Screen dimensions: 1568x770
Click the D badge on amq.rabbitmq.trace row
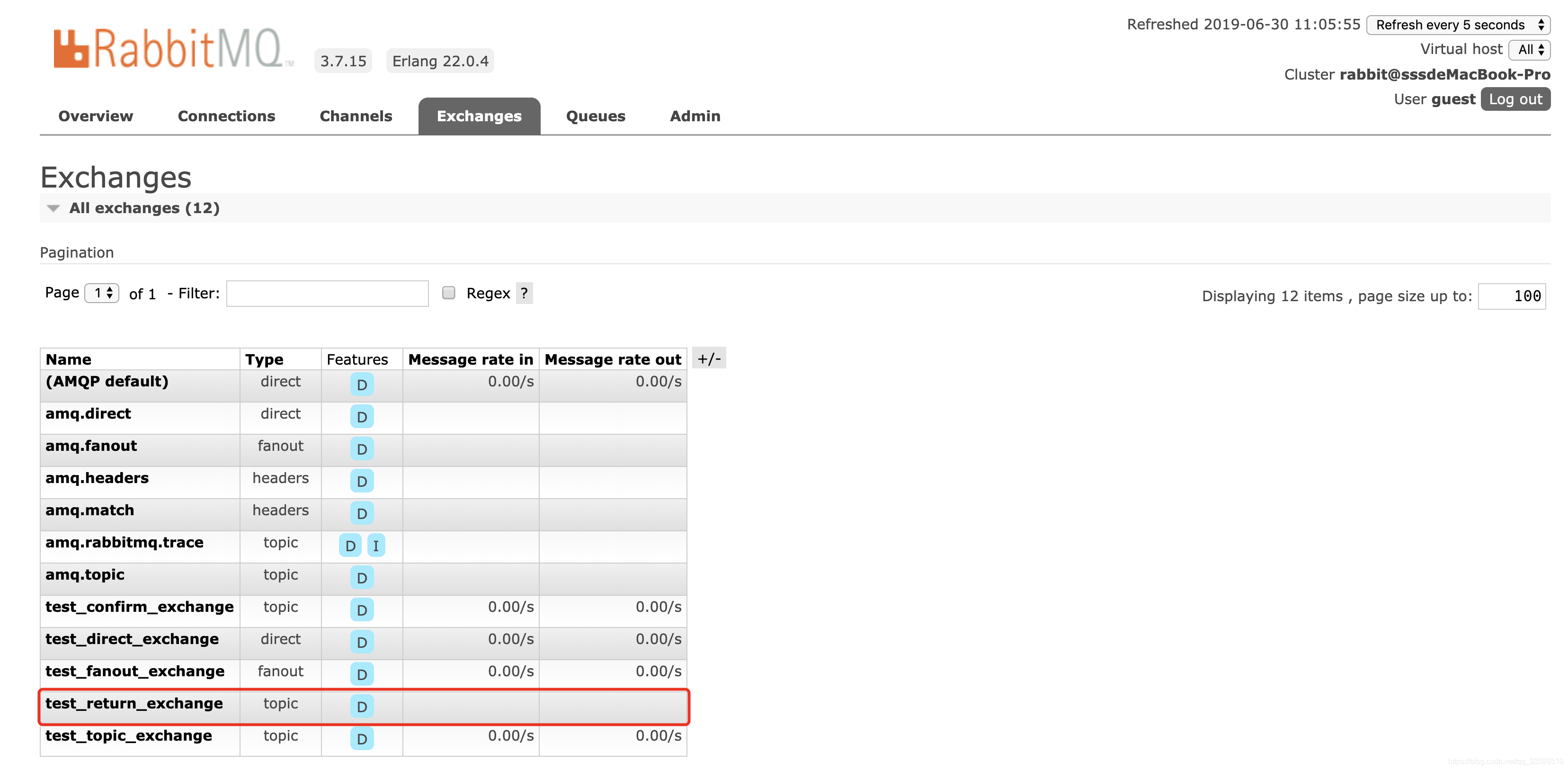(350, 546)
